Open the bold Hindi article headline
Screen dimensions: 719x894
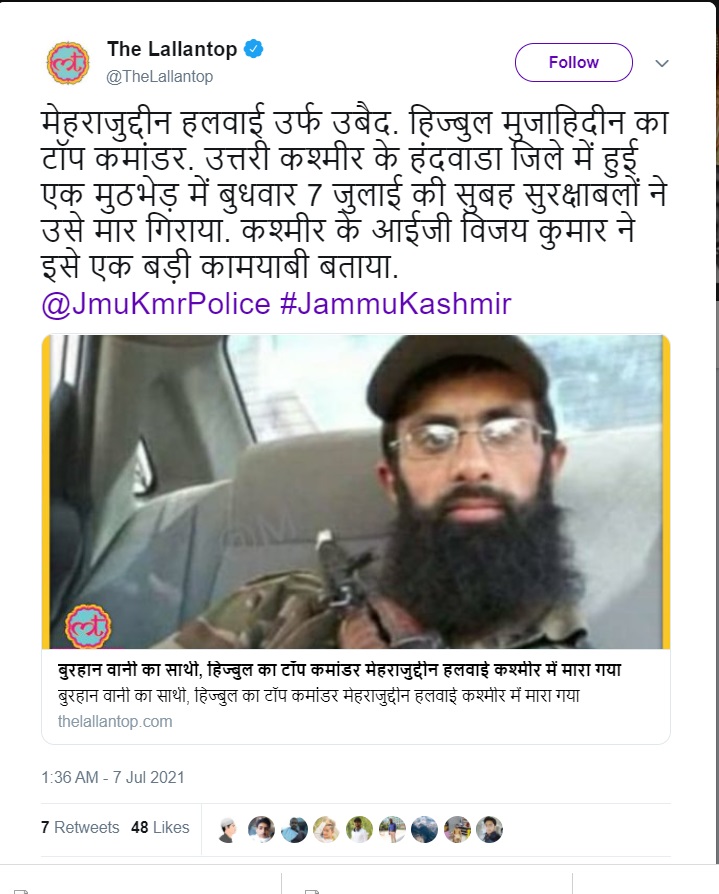tap(340, 669)
